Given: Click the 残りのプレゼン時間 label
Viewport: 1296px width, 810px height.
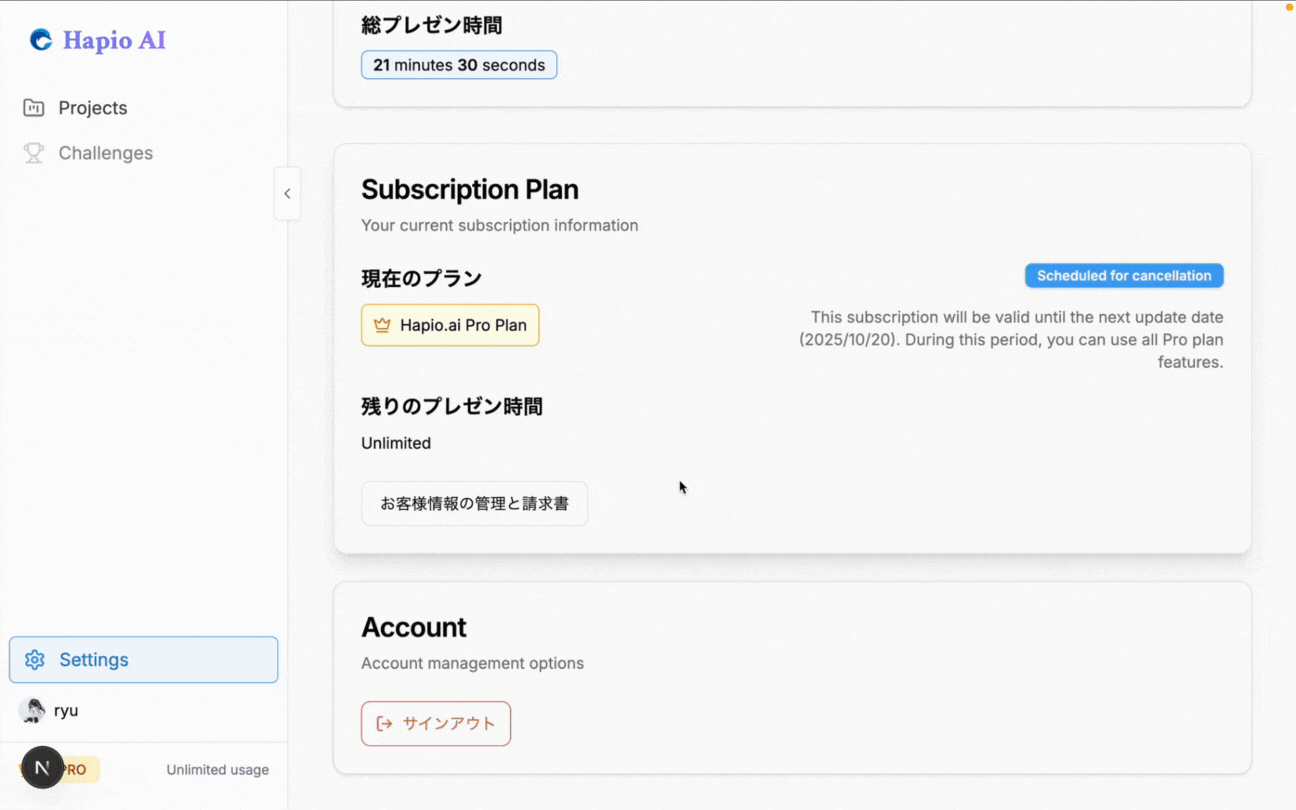Looking at the screenshot, I should click(x=452, y=407).
